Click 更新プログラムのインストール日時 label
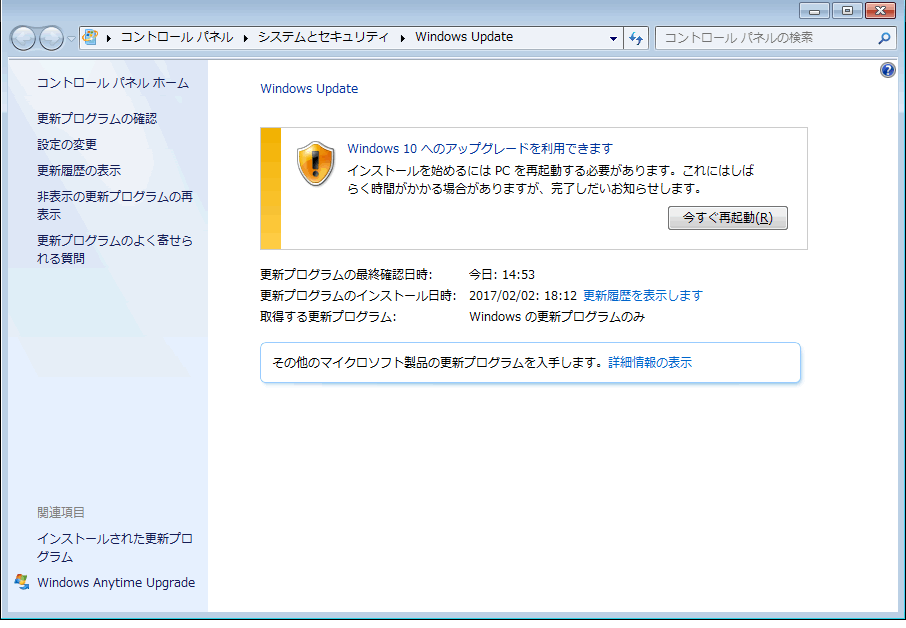The height and width of the screenshot is (628, 906). click(358, 295)
